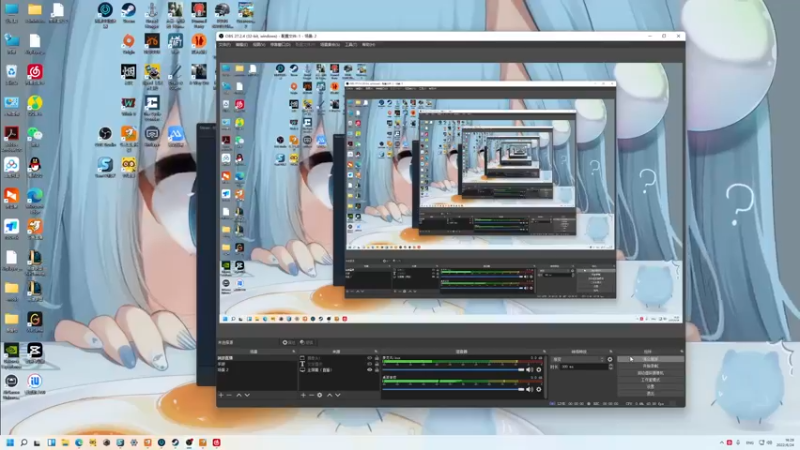Viewport: 800px width, 450px height.
Task: Open transition properties gear icon
Action: coord(610,359)
